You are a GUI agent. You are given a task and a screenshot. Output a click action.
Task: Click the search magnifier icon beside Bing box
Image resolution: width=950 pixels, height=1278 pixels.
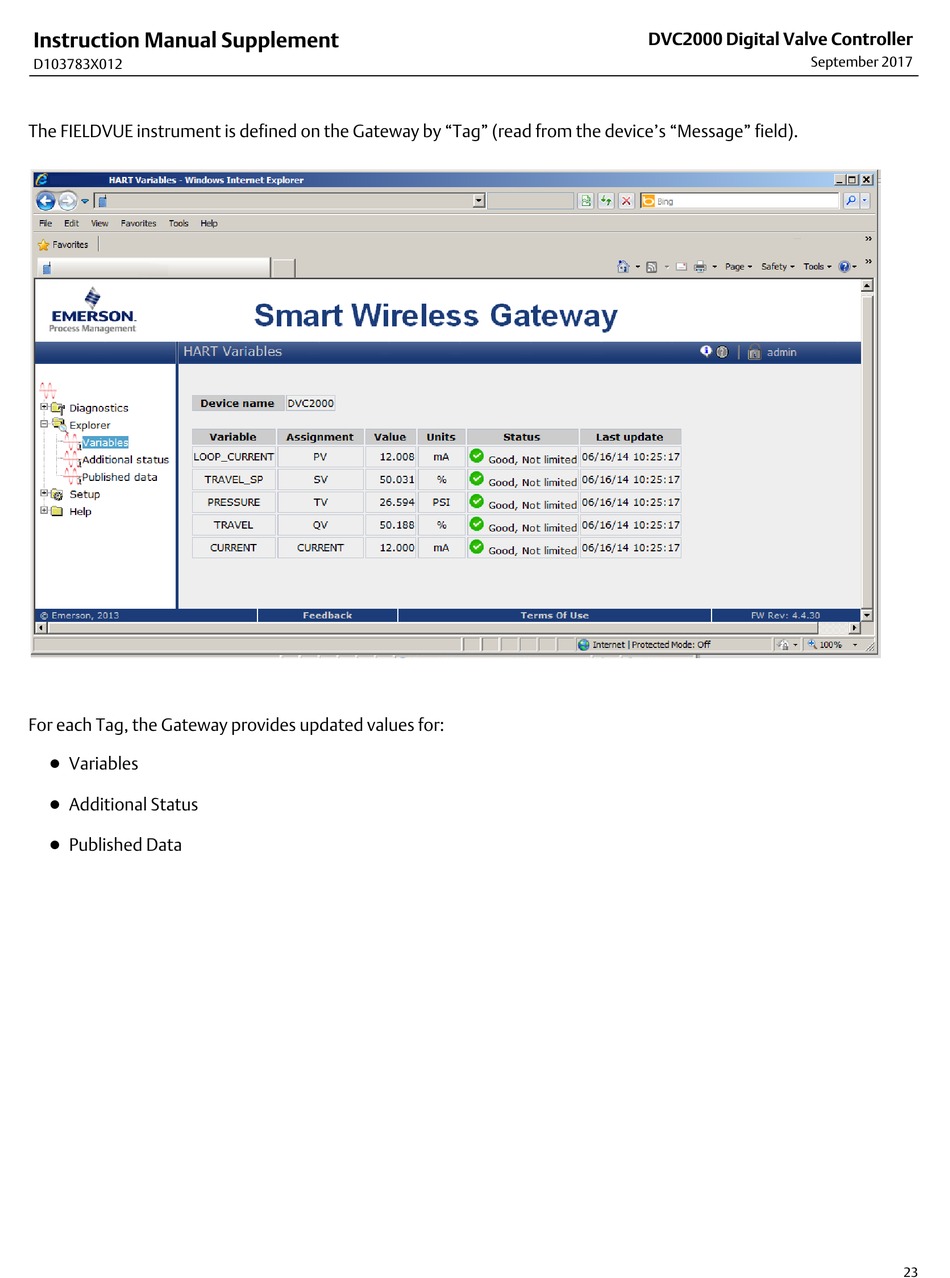click(850, 201)
